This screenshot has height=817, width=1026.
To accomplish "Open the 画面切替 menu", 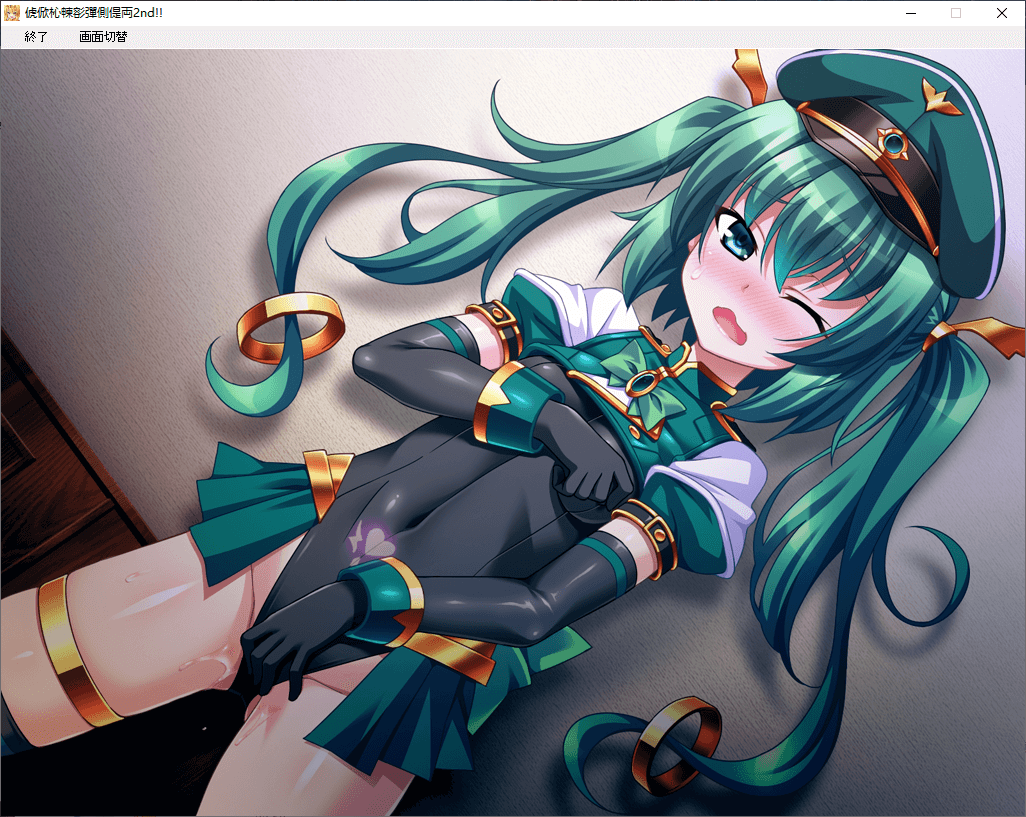I will coord(103,37).
